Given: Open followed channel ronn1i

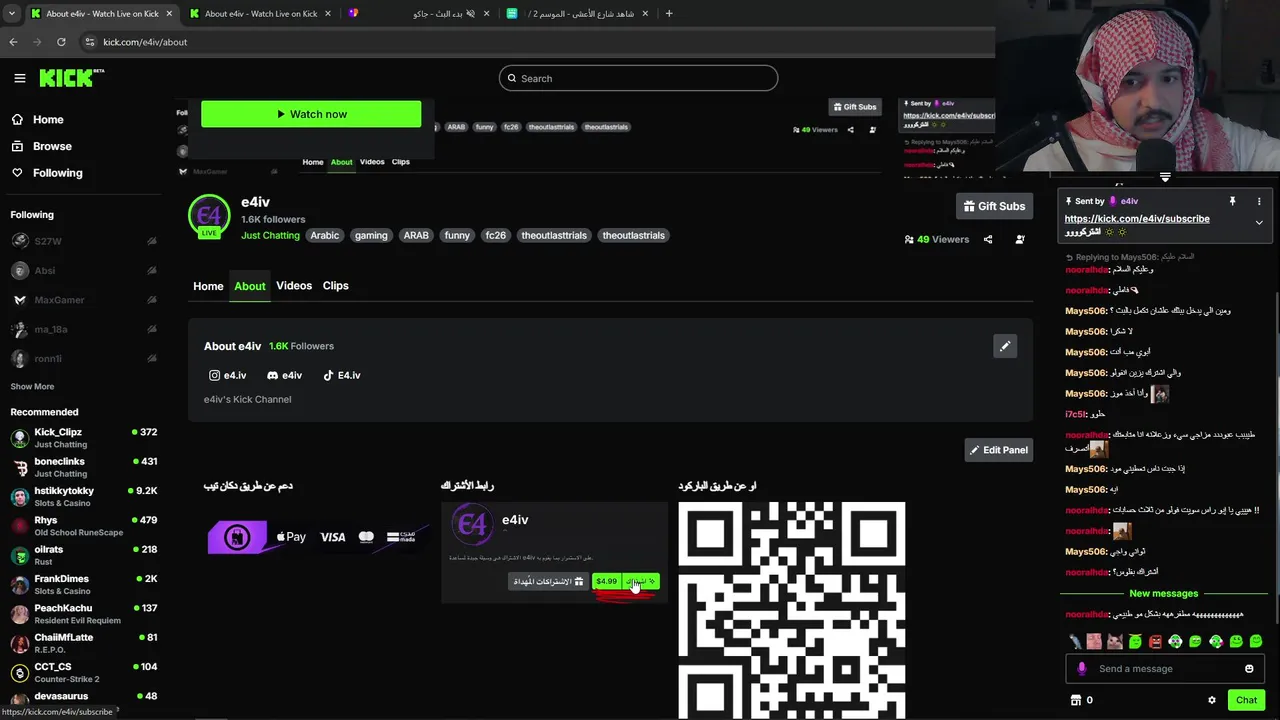Looking at the screenshot, I should (84, 358).
